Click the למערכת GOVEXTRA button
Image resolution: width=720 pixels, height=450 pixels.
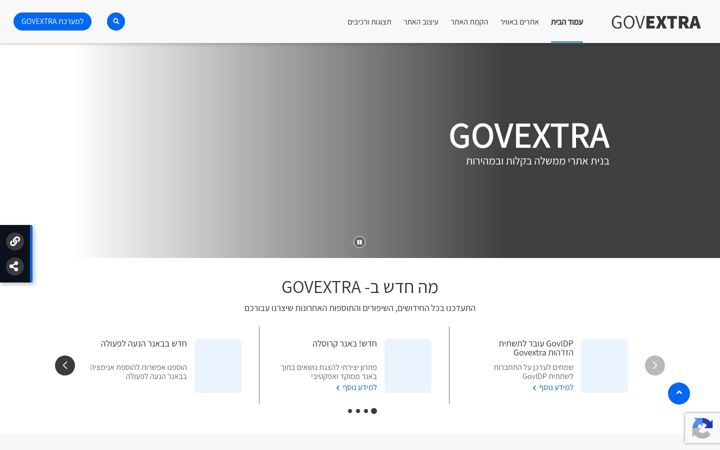(x=52, y=22)
